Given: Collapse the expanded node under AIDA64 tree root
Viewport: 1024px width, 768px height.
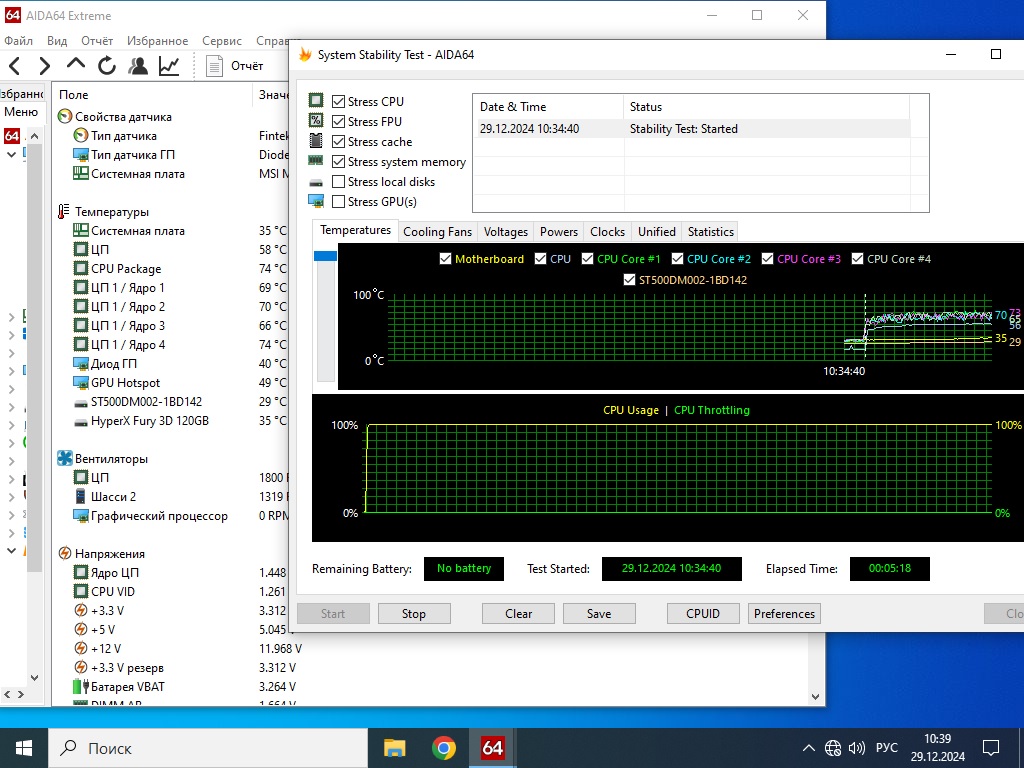Looking at the screenshot, I should 11,155.
